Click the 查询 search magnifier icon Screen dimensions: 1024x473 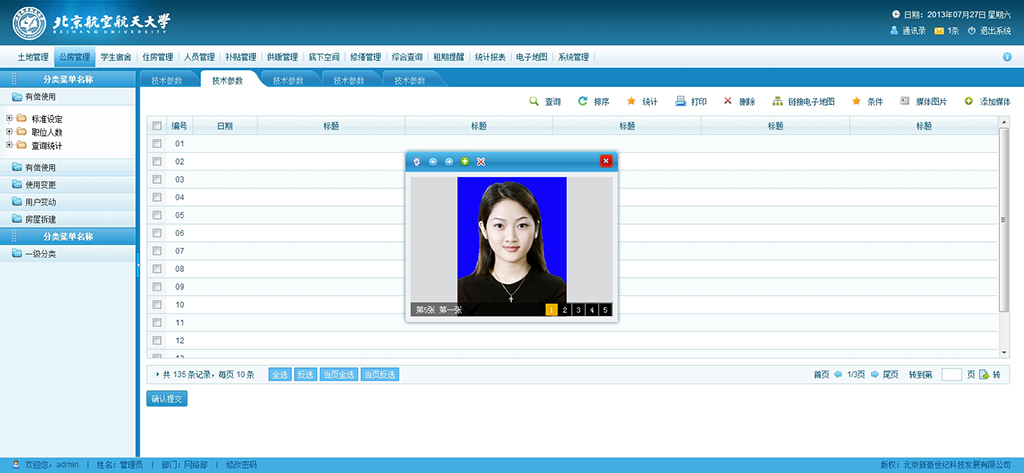534,101
